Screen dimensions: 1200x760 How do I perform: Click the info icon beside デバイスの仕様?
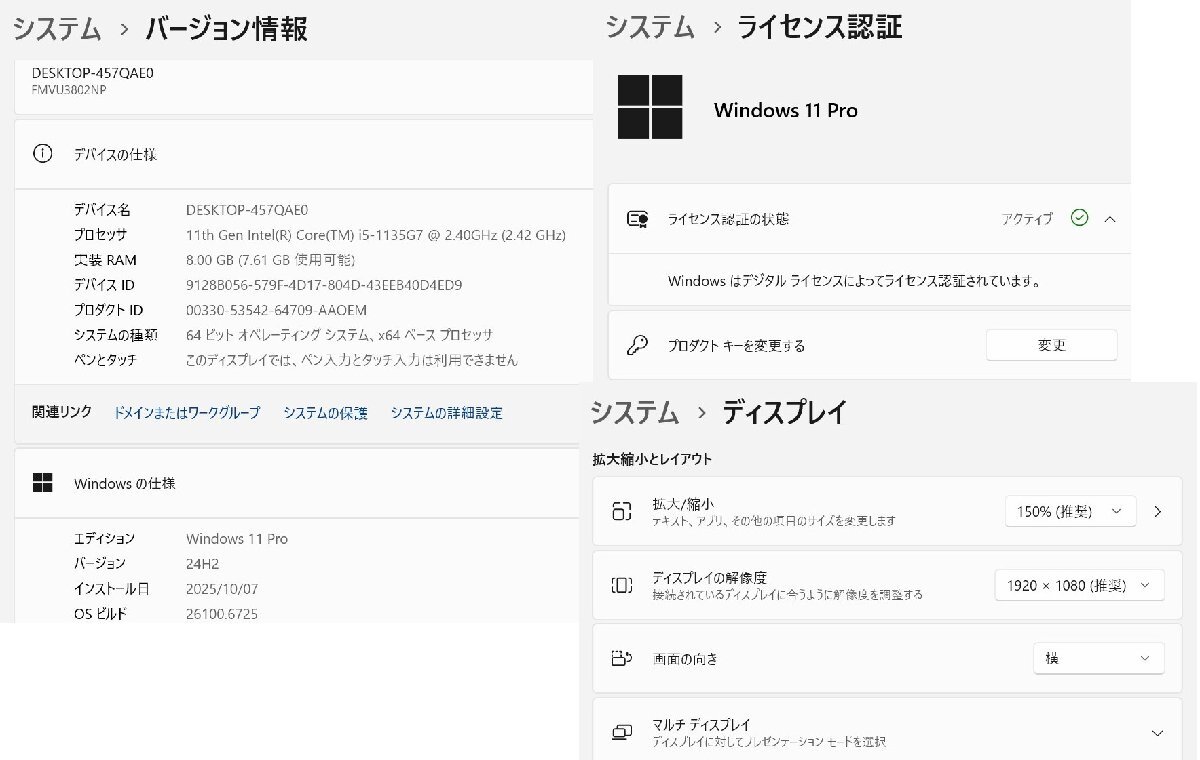[x=43, y=154]
